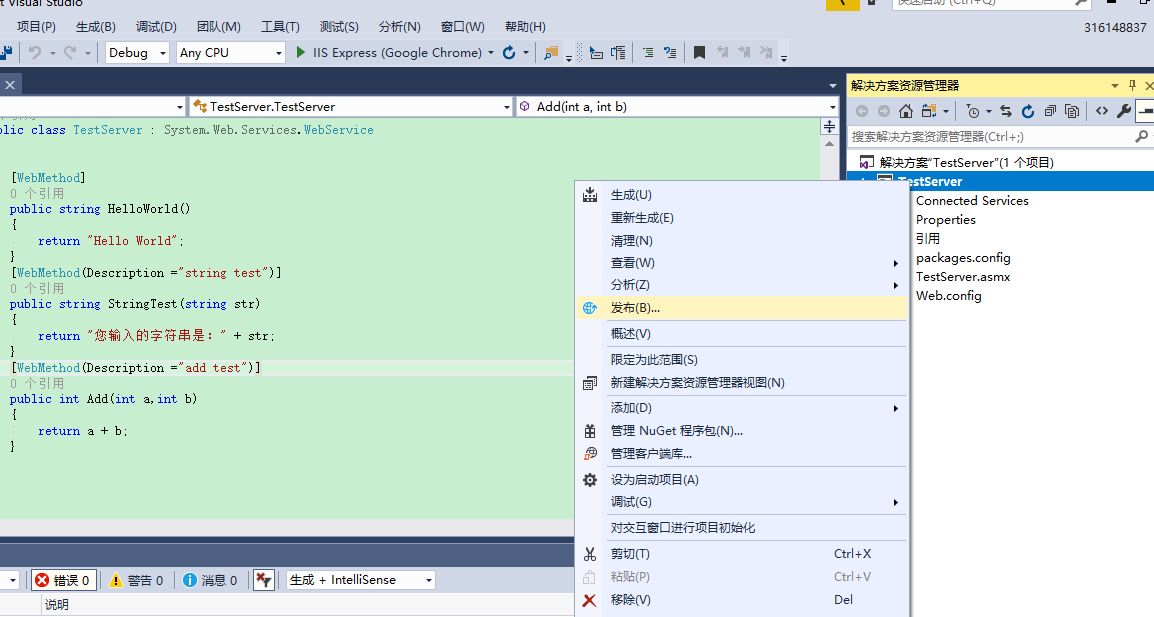The width and height of the screenshot is (1154, 617).
Task: Toggle show all files in Solution Explorer
Action: point(1072,111)
